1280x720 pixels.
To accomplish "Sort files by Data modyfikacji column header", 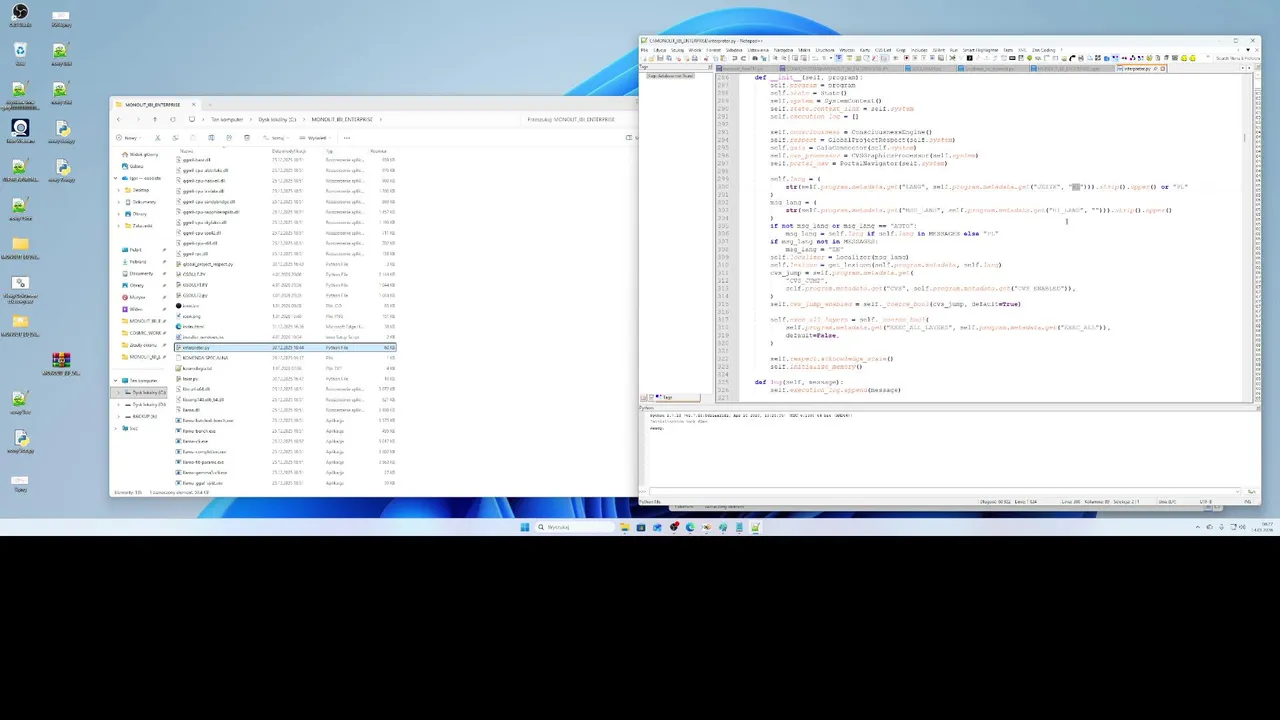I will [289, 151].
